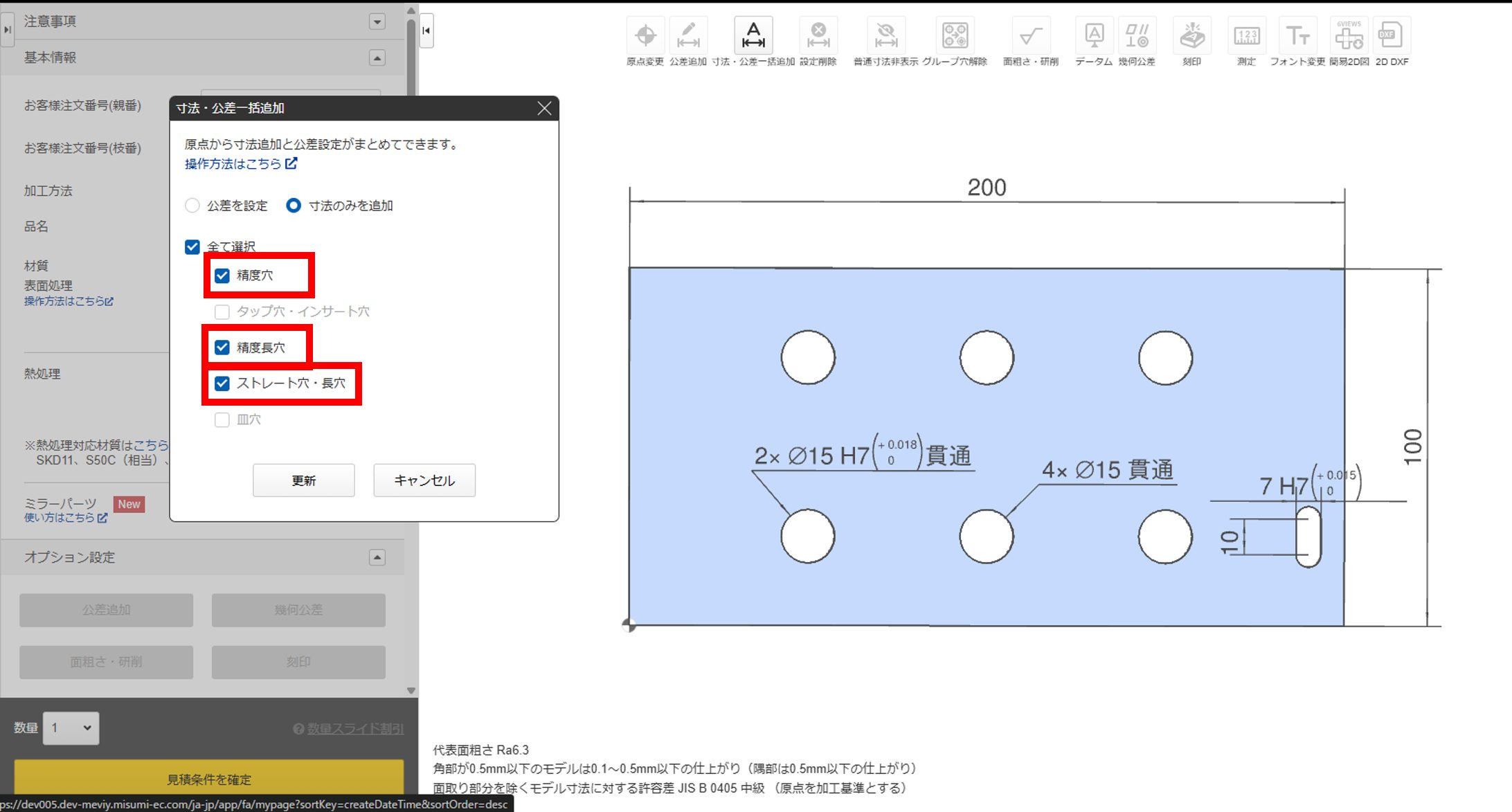Open the 数量 quantity dropdown
Viewport: 1512px width, 812px height.
tap(71, 728)
